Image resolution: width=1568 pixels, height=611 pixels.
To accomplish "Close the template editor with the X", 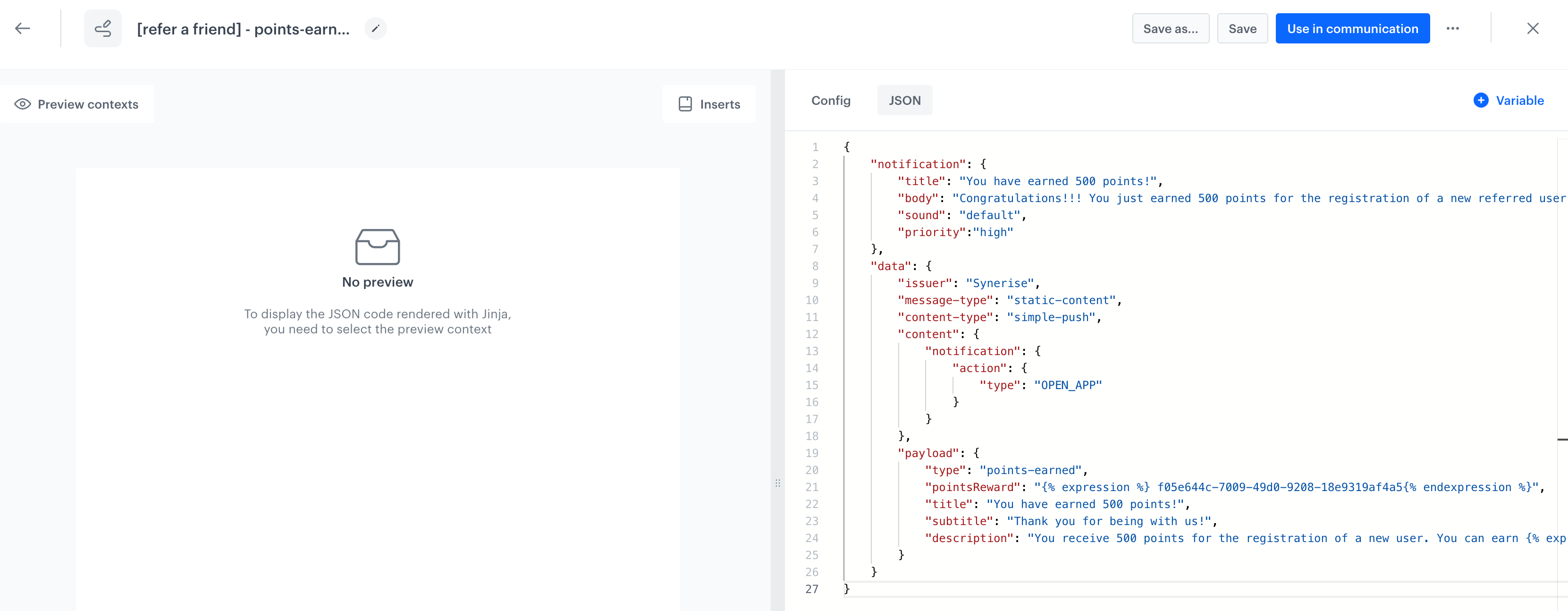I will point(1533,28).
